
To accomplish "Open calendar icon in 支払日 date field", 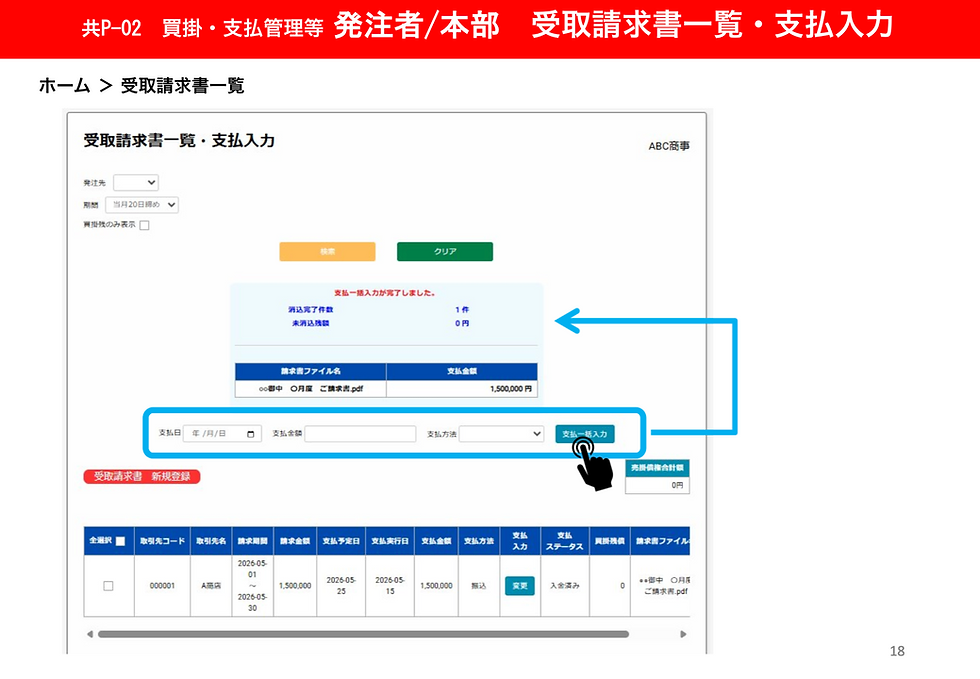I will [251, 434].
